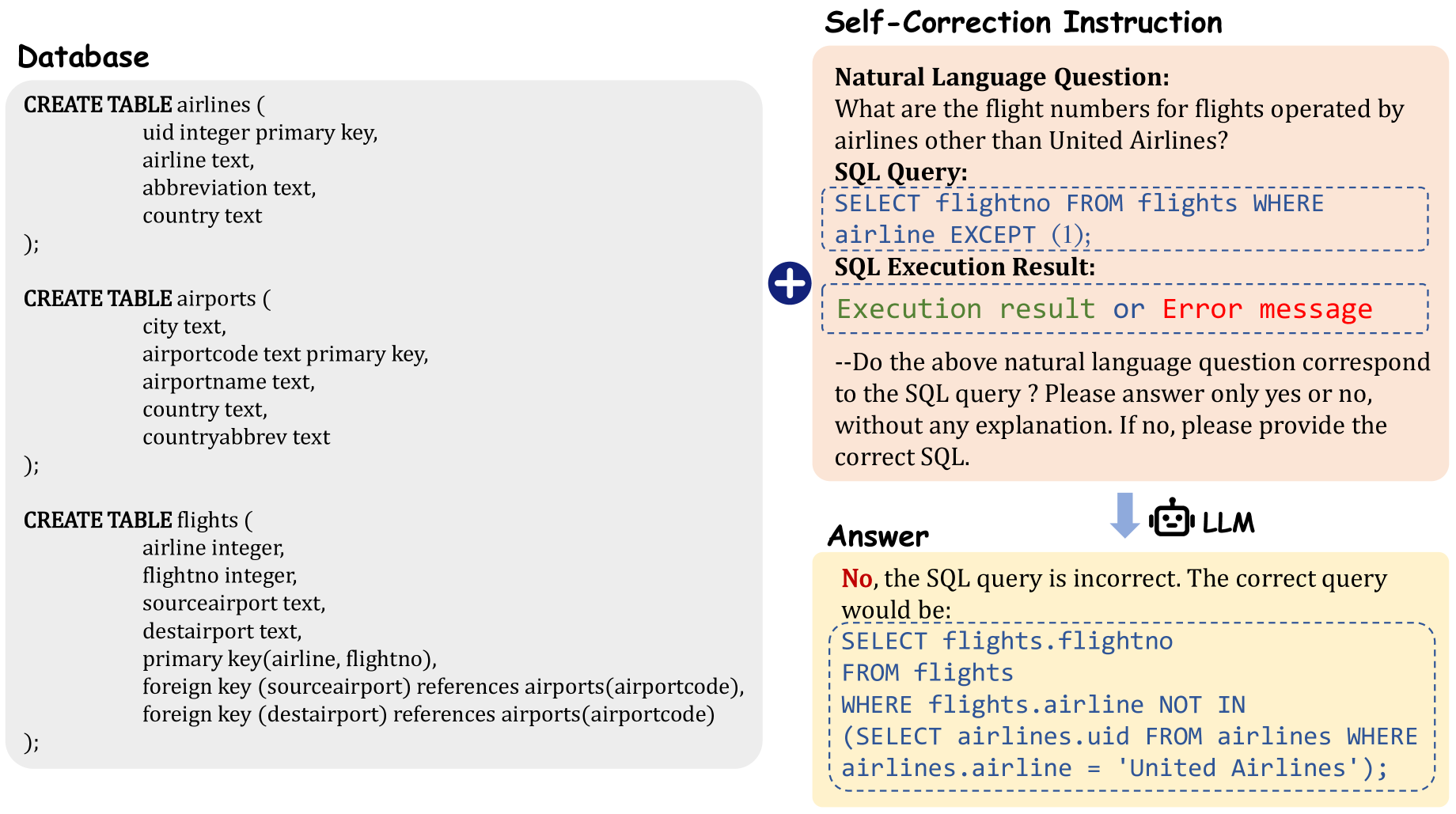Viewport: 1456px width, 814px height.
Task: Click the "airportcode text primary key" line
Action: pos(285,354)
